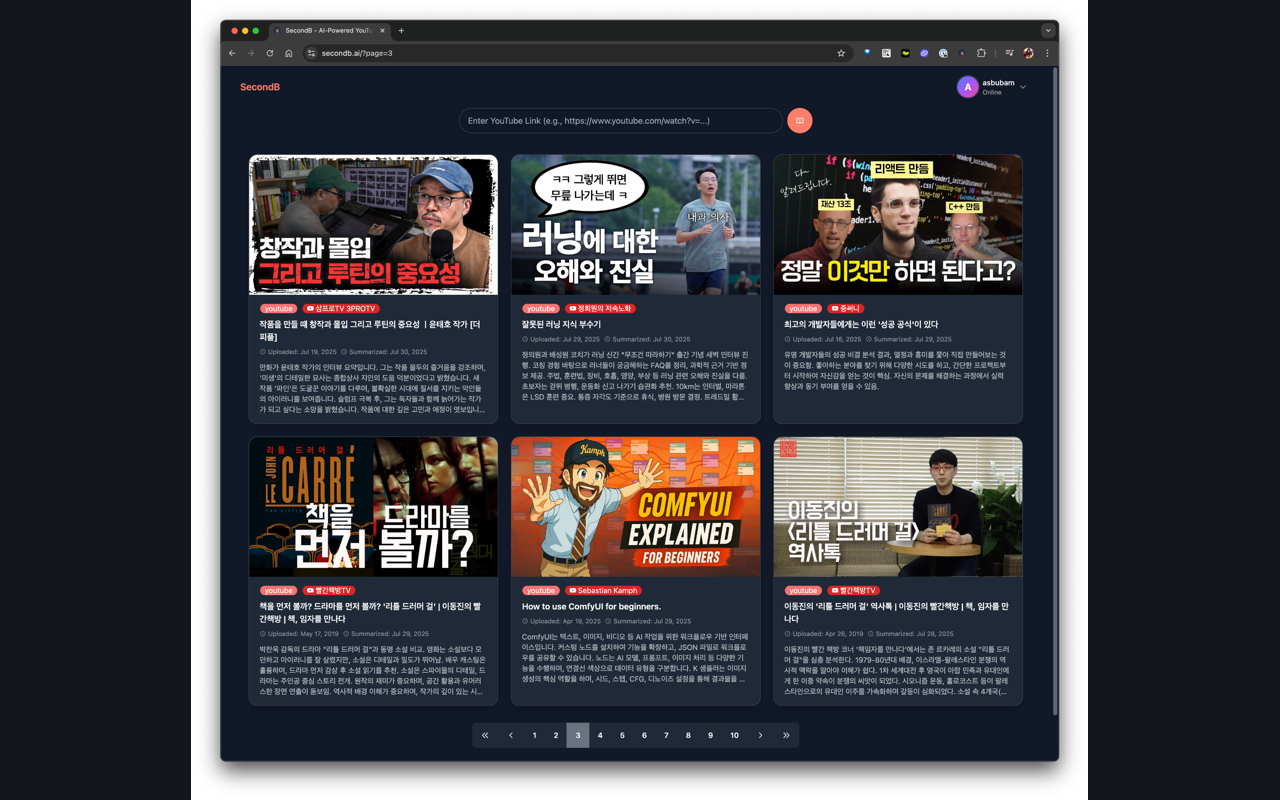This screenshot has height=800, width=1280.
Task: Expand the asbubam account dropdown chevron
Action: coord(1022,87)
